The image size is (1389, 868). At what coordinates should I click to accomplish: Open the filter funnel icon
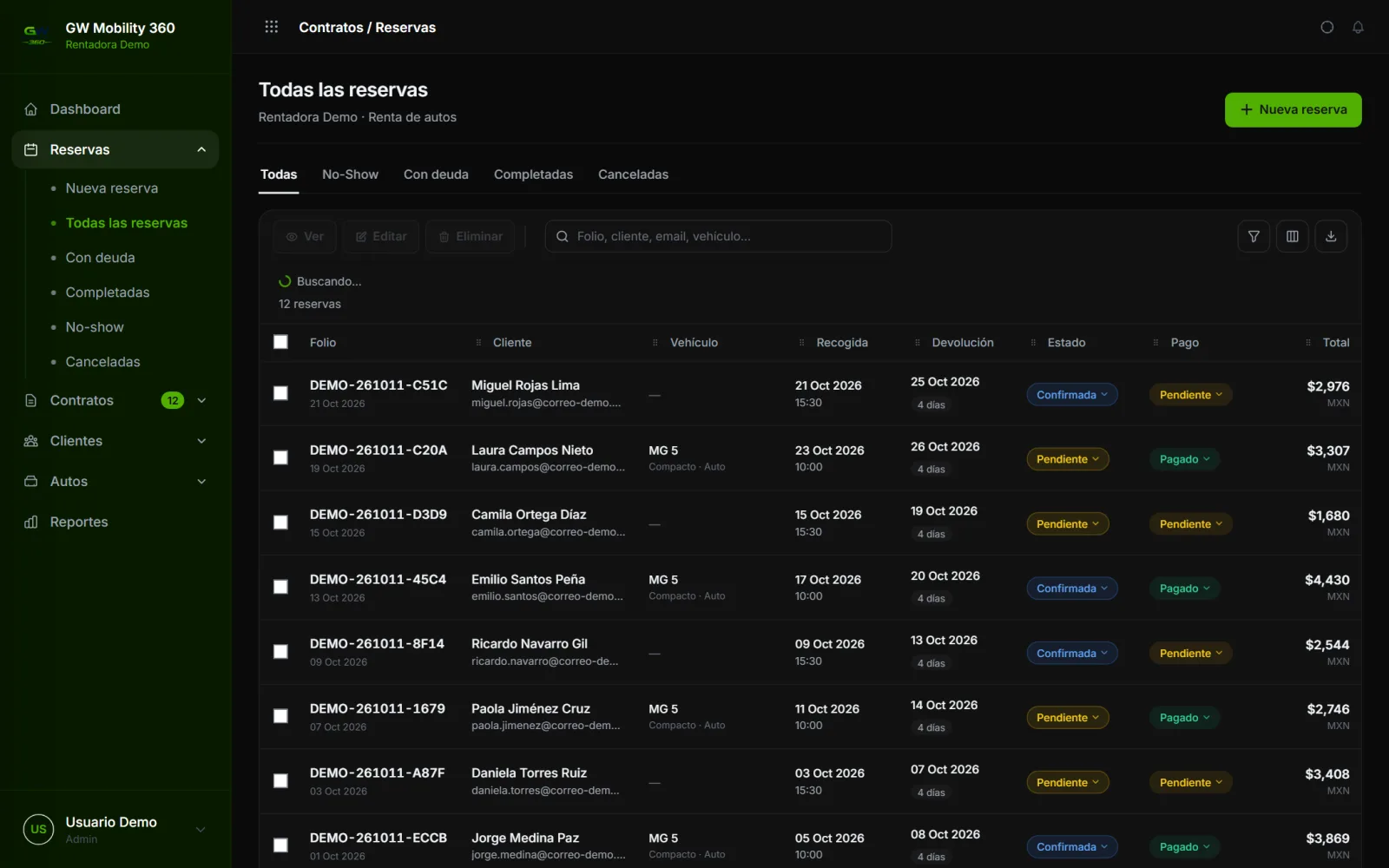click(1254, 236)
